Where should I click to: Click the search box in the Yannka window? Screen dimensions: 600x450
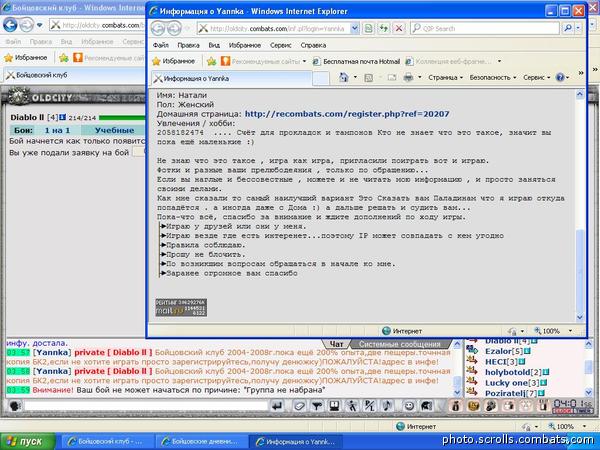pos(485,28)
